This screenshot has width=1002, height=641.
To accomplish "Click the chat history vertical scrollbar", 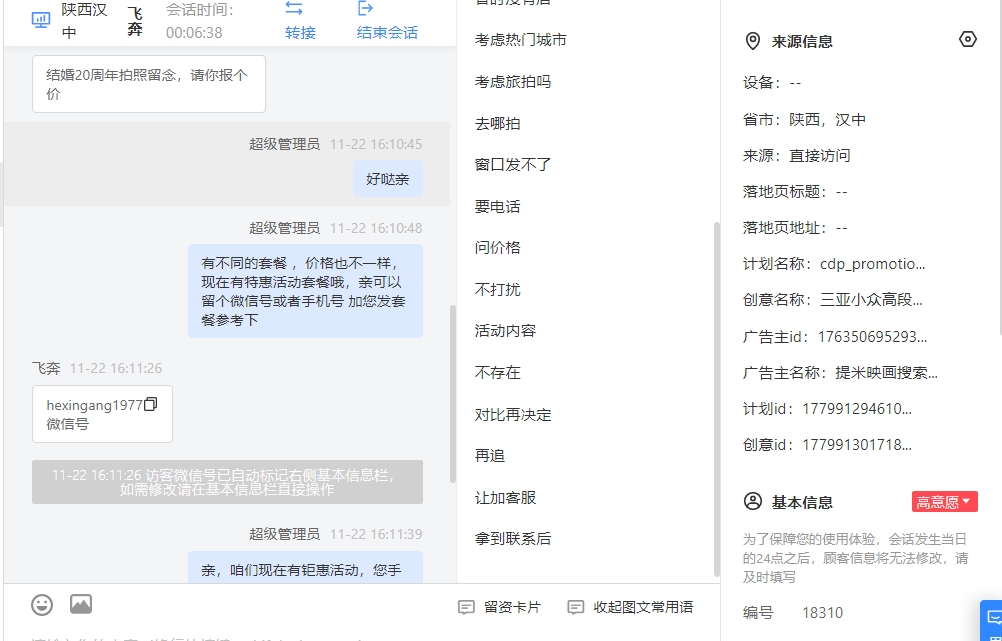I will [453, 394].
